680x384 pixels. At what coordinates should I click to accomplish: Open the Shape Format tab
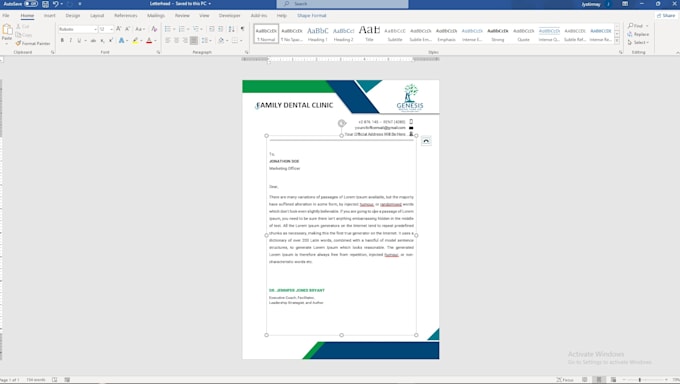(x=311, y=16)
